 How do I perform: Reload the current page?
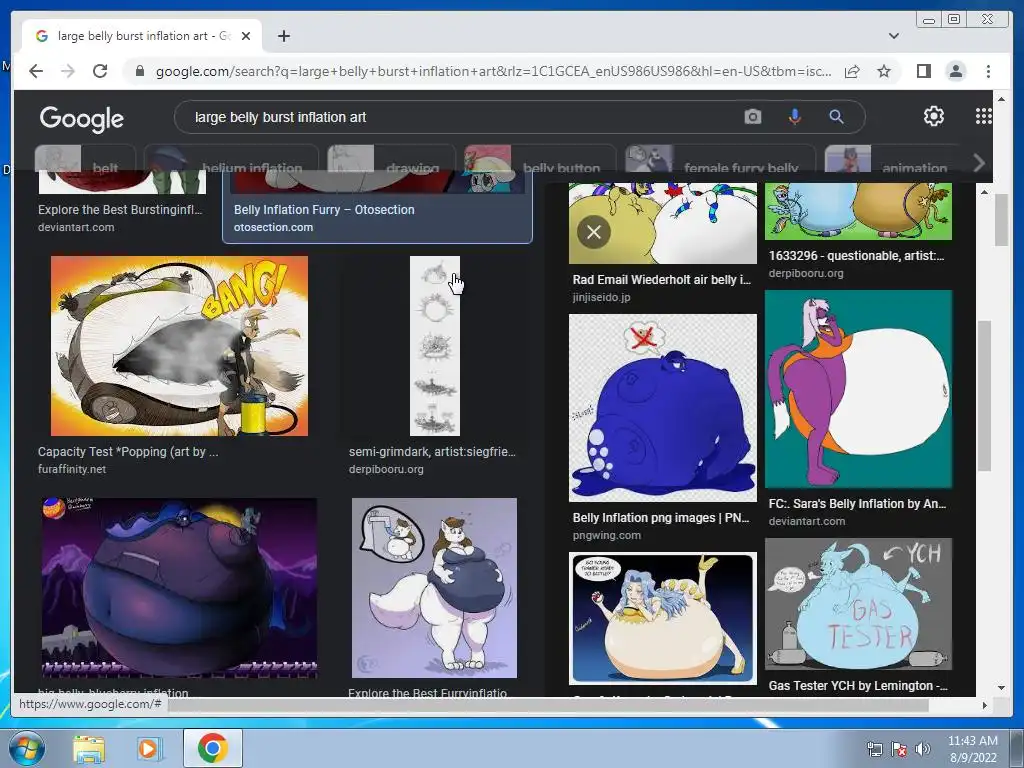[100, 71]
